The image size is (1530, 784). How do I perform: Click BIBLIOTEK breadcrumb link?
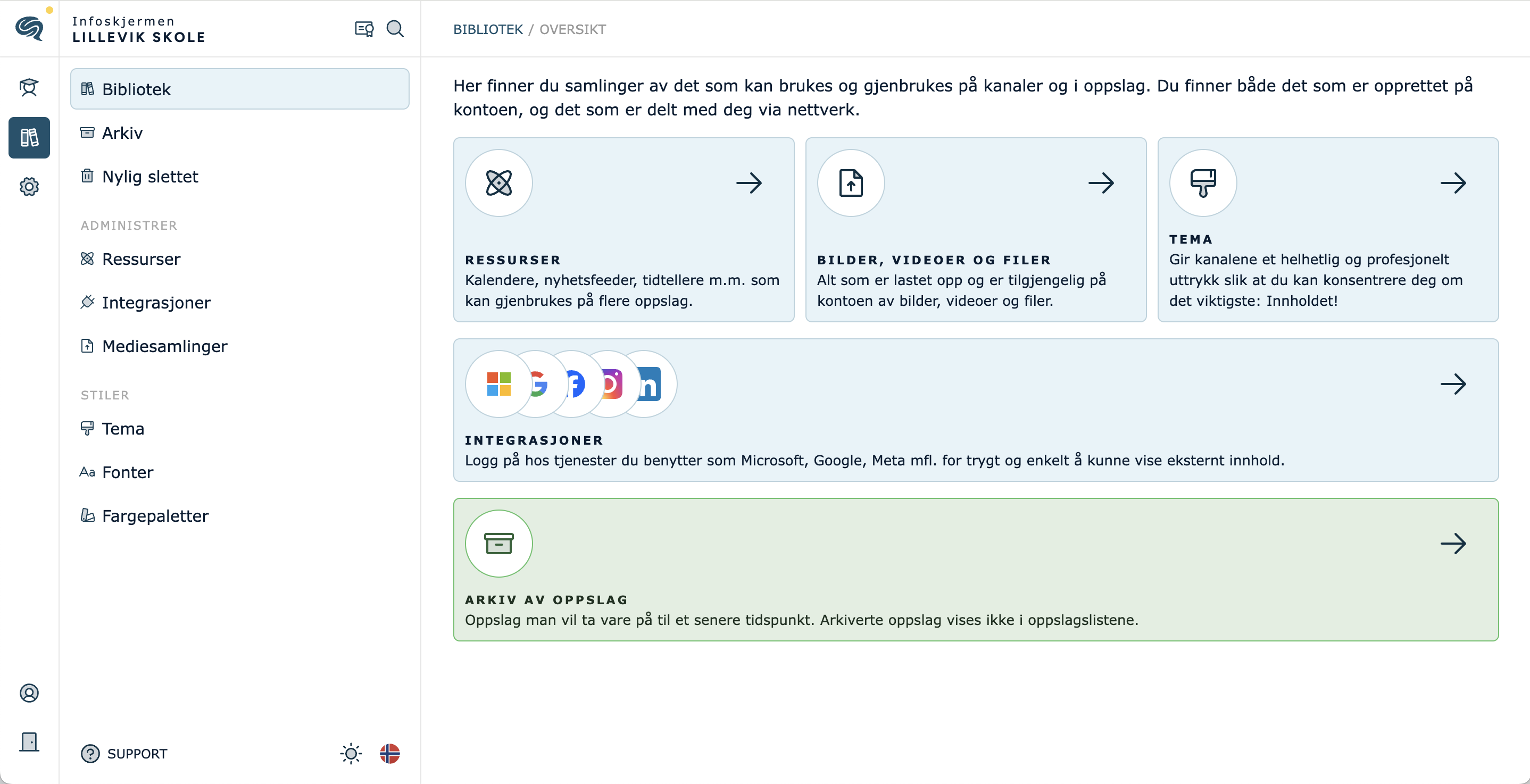[488, 29]
